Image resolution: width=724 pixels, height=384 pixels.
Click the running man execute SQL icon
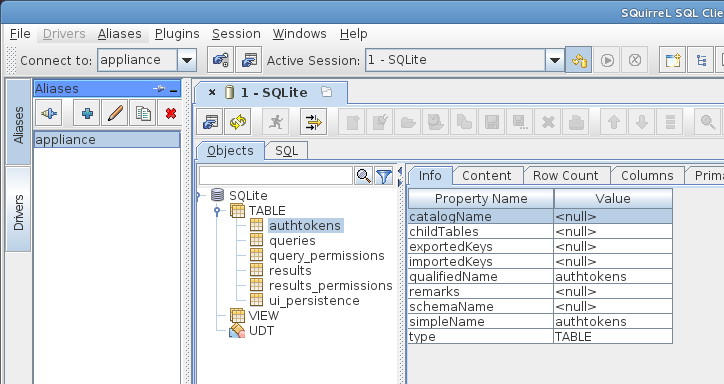[276, 122]
